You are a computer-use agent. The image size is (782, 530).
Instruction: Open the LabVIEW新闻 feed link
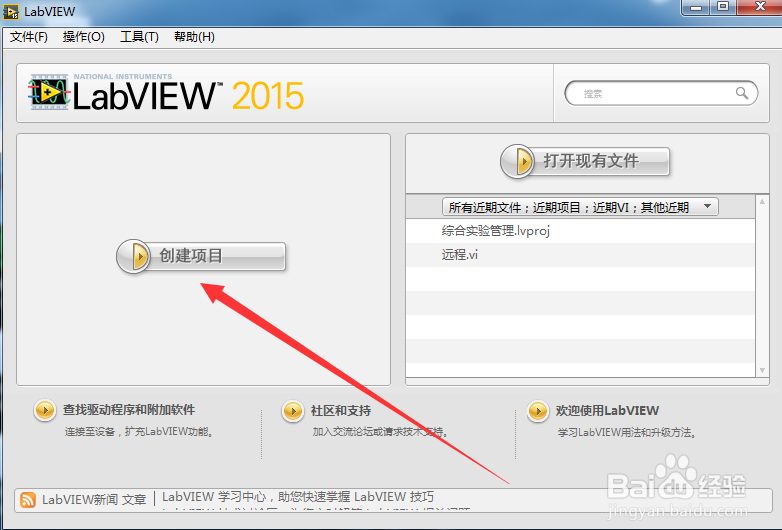pyautogui.click(x=80, y=500)
